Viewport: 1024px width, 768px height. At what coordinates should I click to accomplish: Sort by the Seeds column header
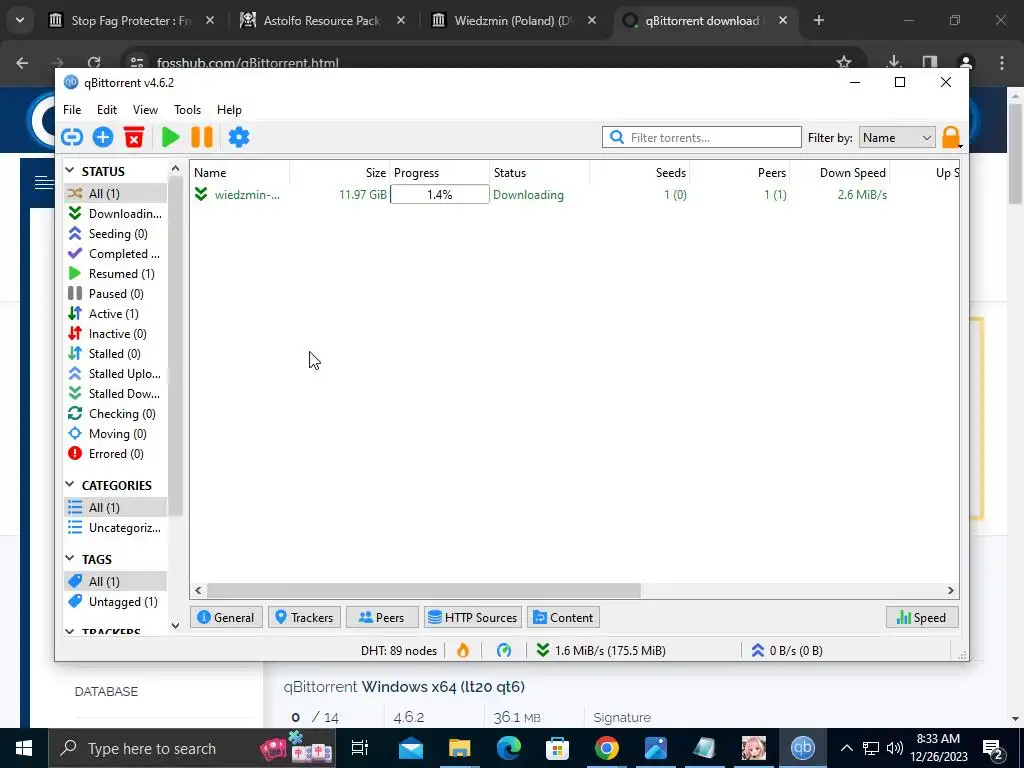pos(640,172)
